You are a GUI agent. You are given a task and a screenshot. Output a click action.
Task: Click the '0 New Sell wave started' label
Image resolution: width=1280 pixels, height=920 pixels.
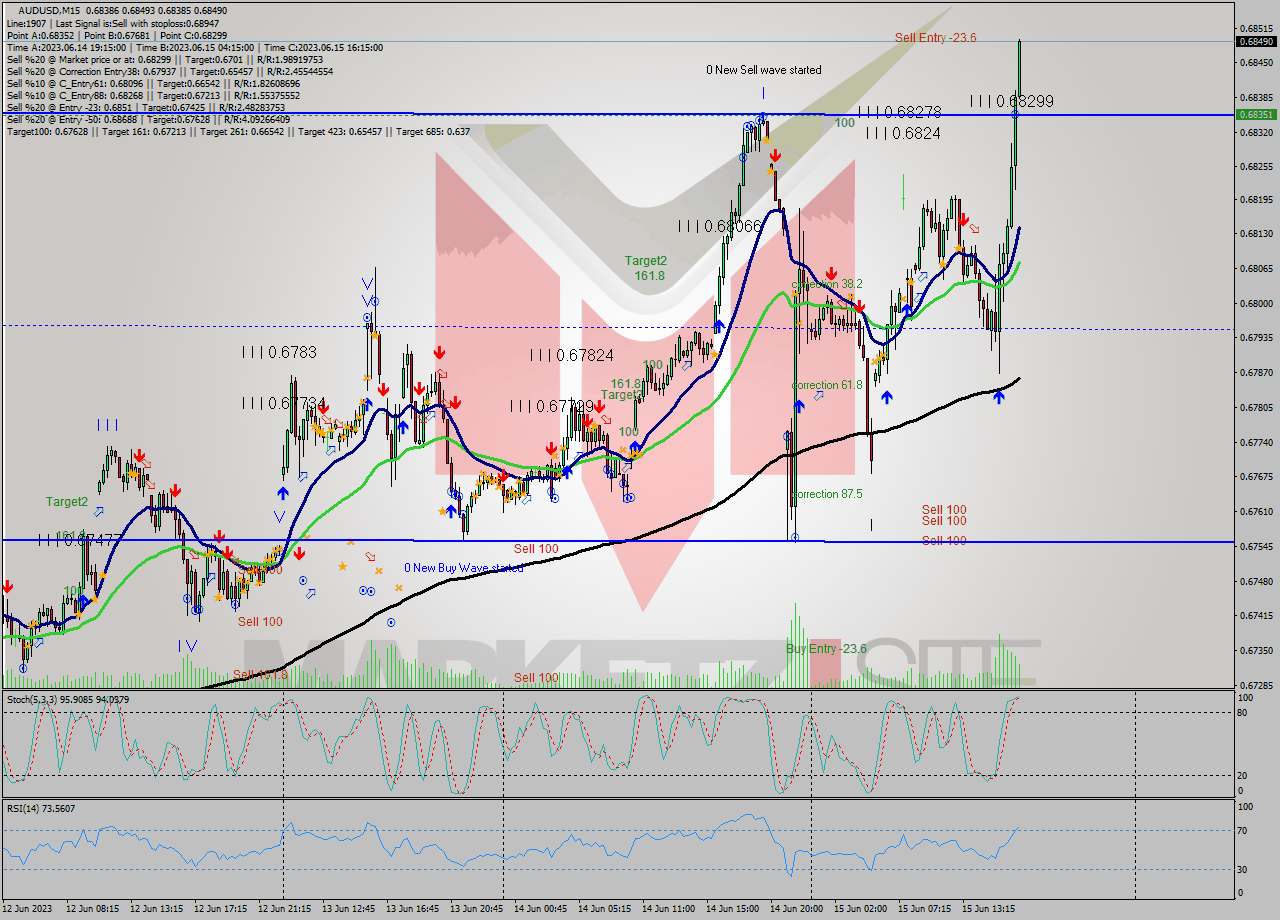click(764, 70)
